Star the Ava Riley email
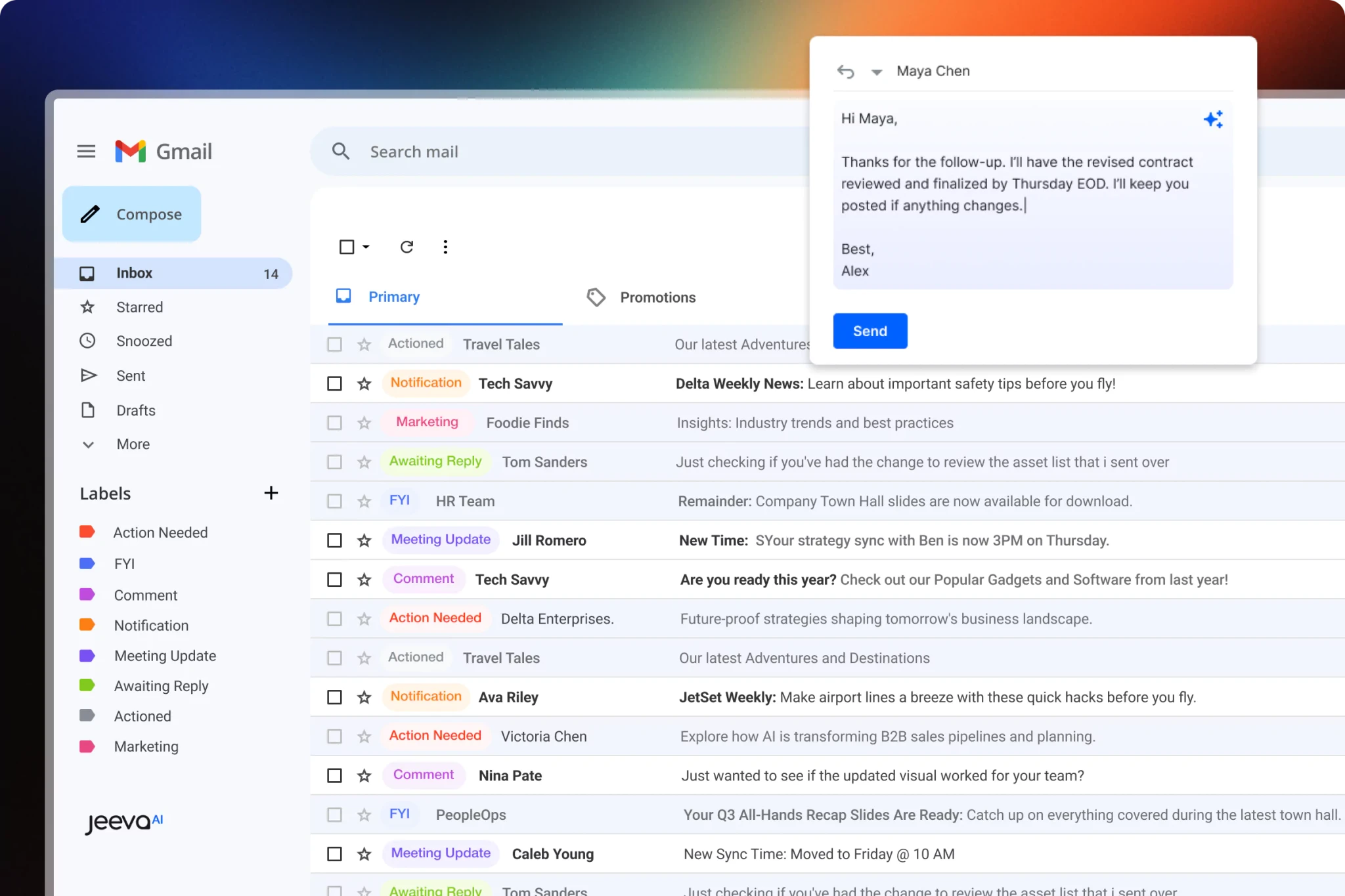The width and height of the screenshot is (1345, 896). 364,697
